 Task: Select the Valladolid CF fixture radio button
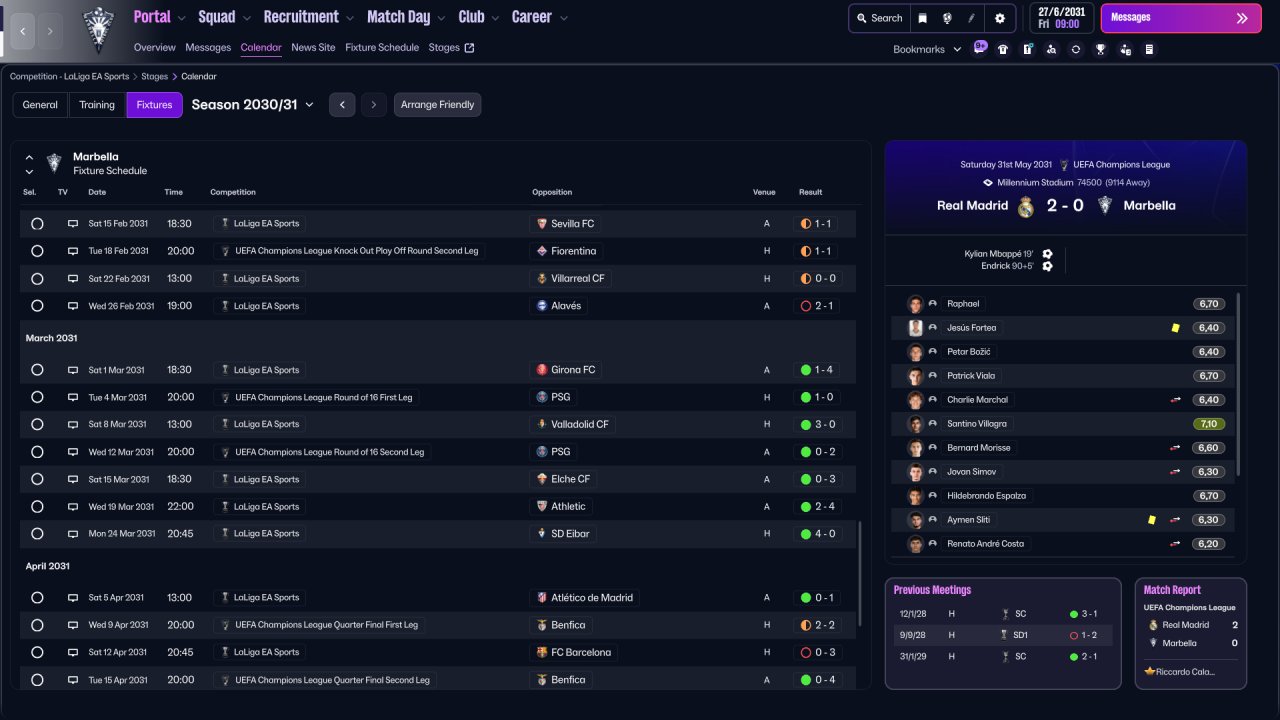click(37, 424)
